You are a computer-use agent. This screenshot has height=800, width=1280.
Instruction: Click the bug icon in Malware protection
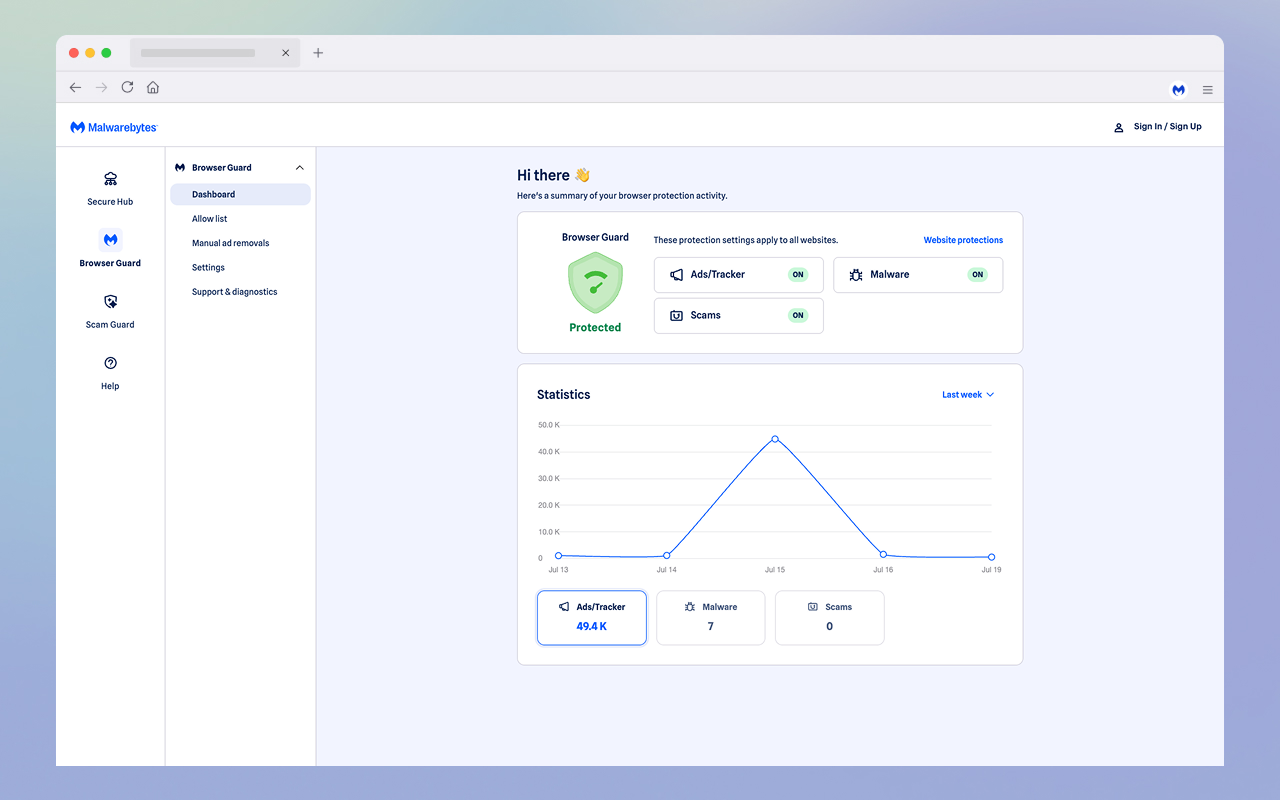click(856, 274)
